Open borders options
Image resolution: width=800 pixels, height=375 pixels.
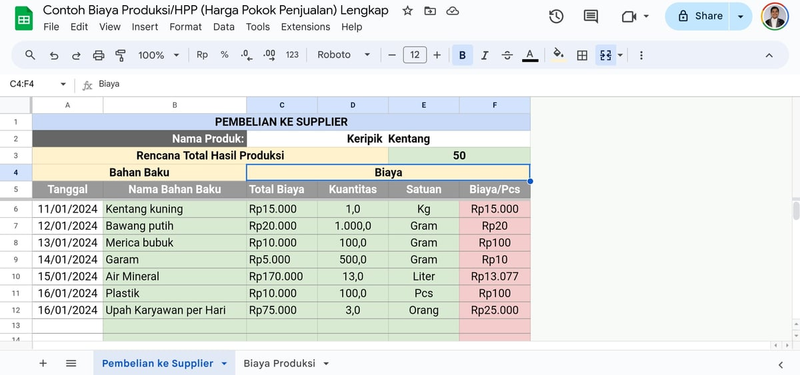point(582,55)
